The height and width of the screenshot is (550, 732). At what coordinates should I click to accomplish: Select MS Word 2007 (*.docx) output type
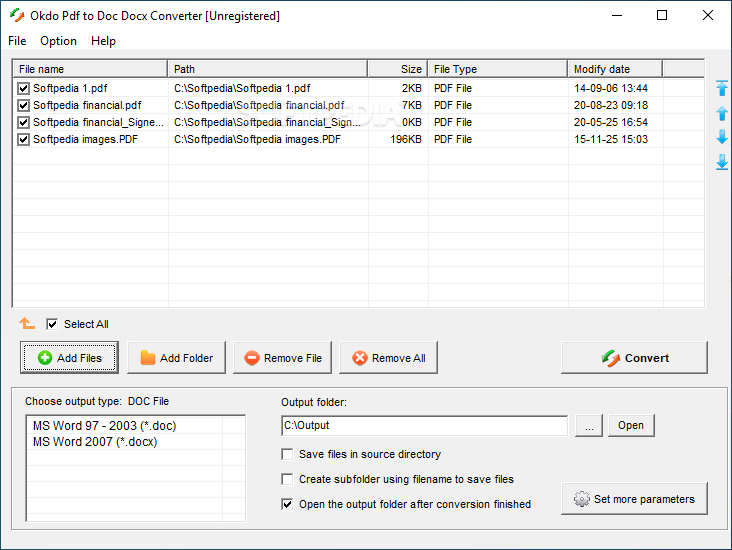[95, 442]
